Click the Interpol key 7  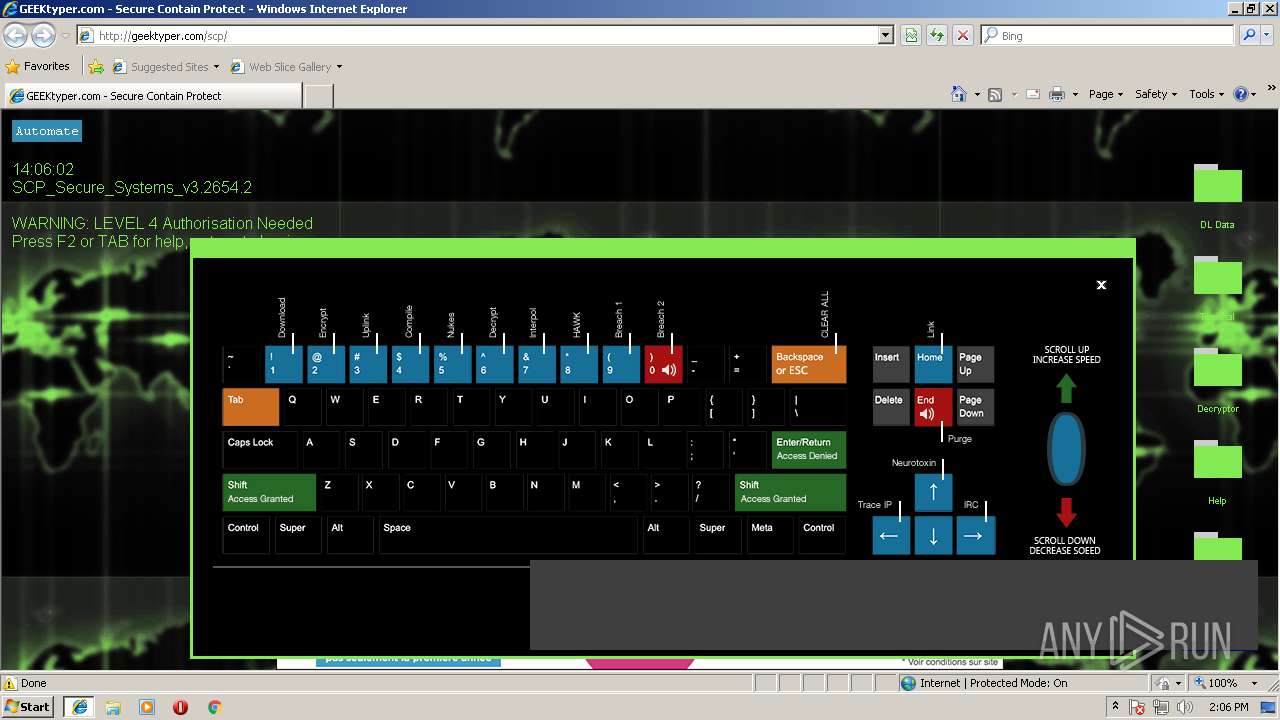point(537,364)
